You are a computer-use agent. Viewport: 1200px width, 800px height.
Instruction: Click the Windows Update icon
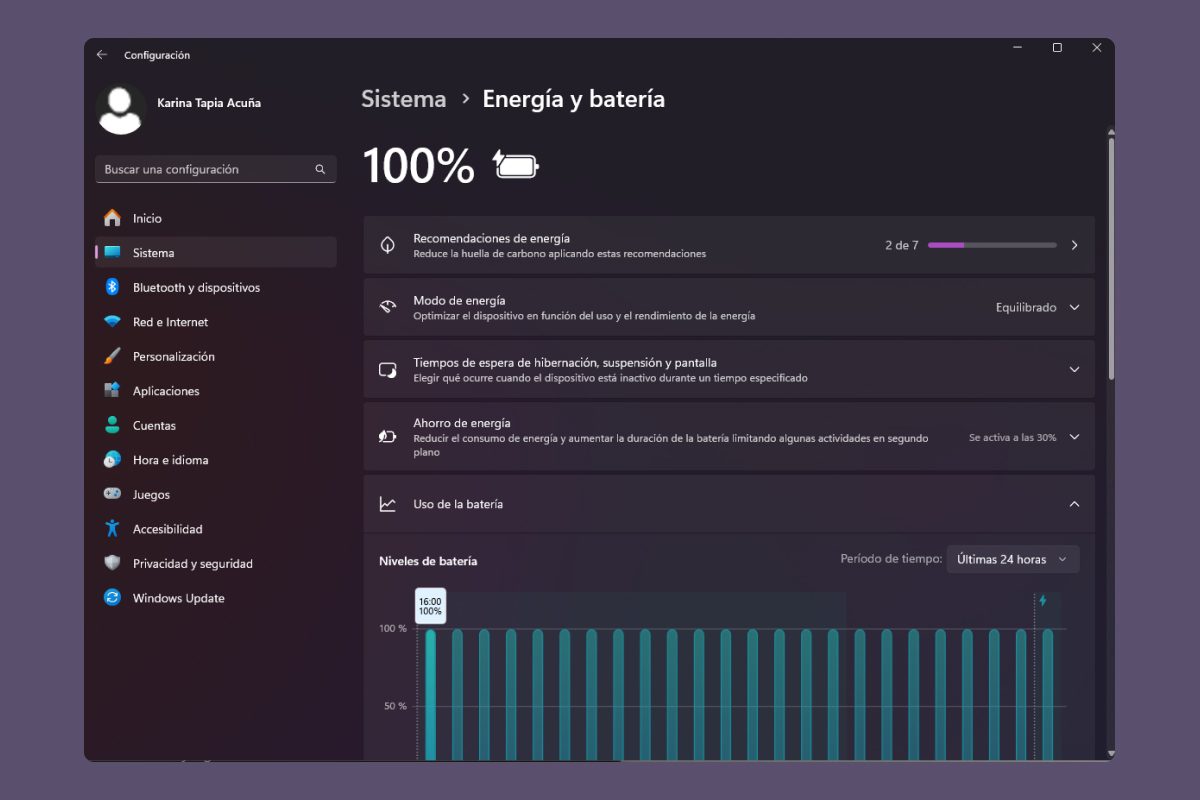click(x=112, y=598)
